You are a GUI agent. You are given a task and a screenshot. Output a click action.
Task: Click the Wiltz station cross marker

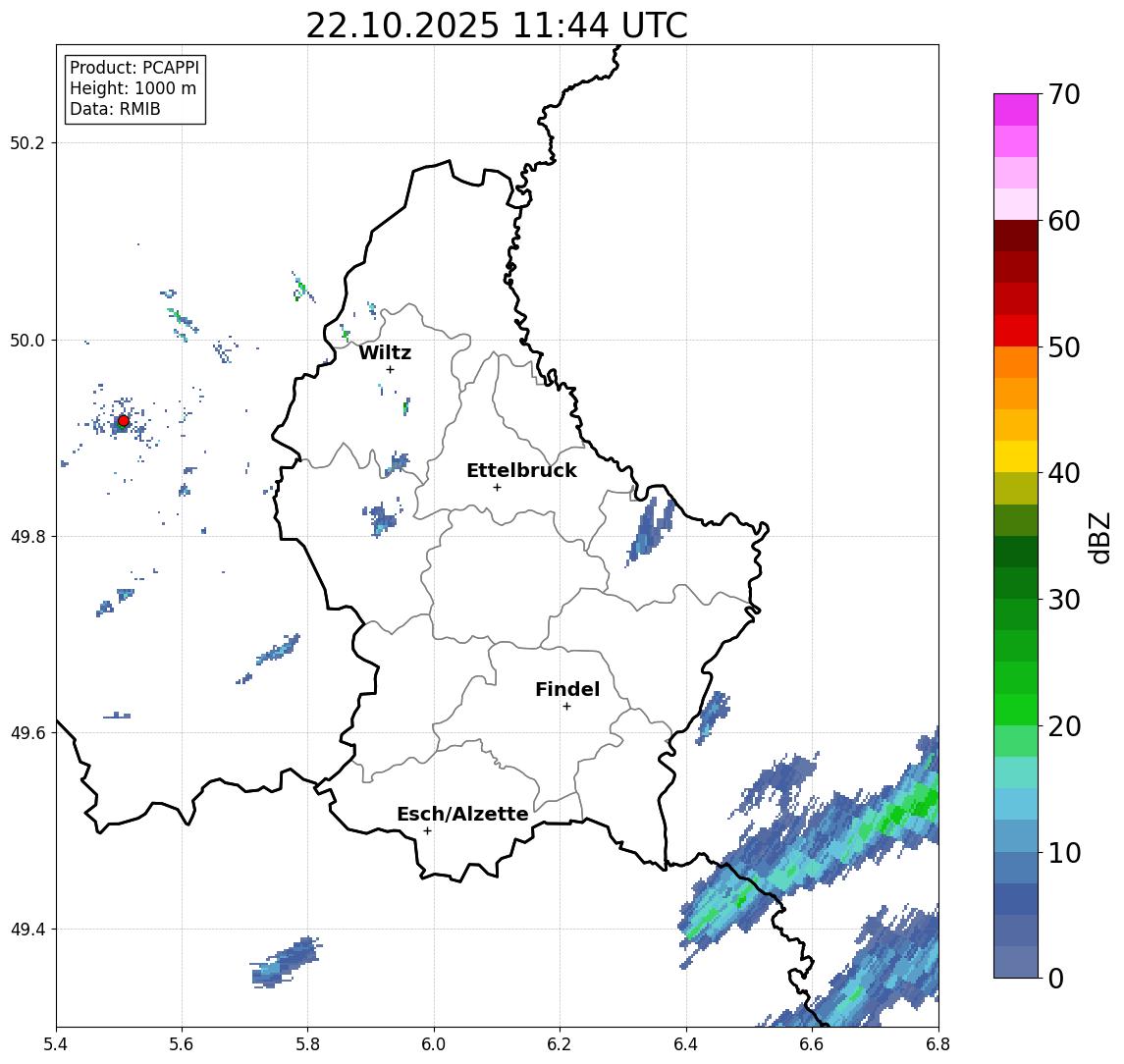pyautogui.click(x=390, y=370)
